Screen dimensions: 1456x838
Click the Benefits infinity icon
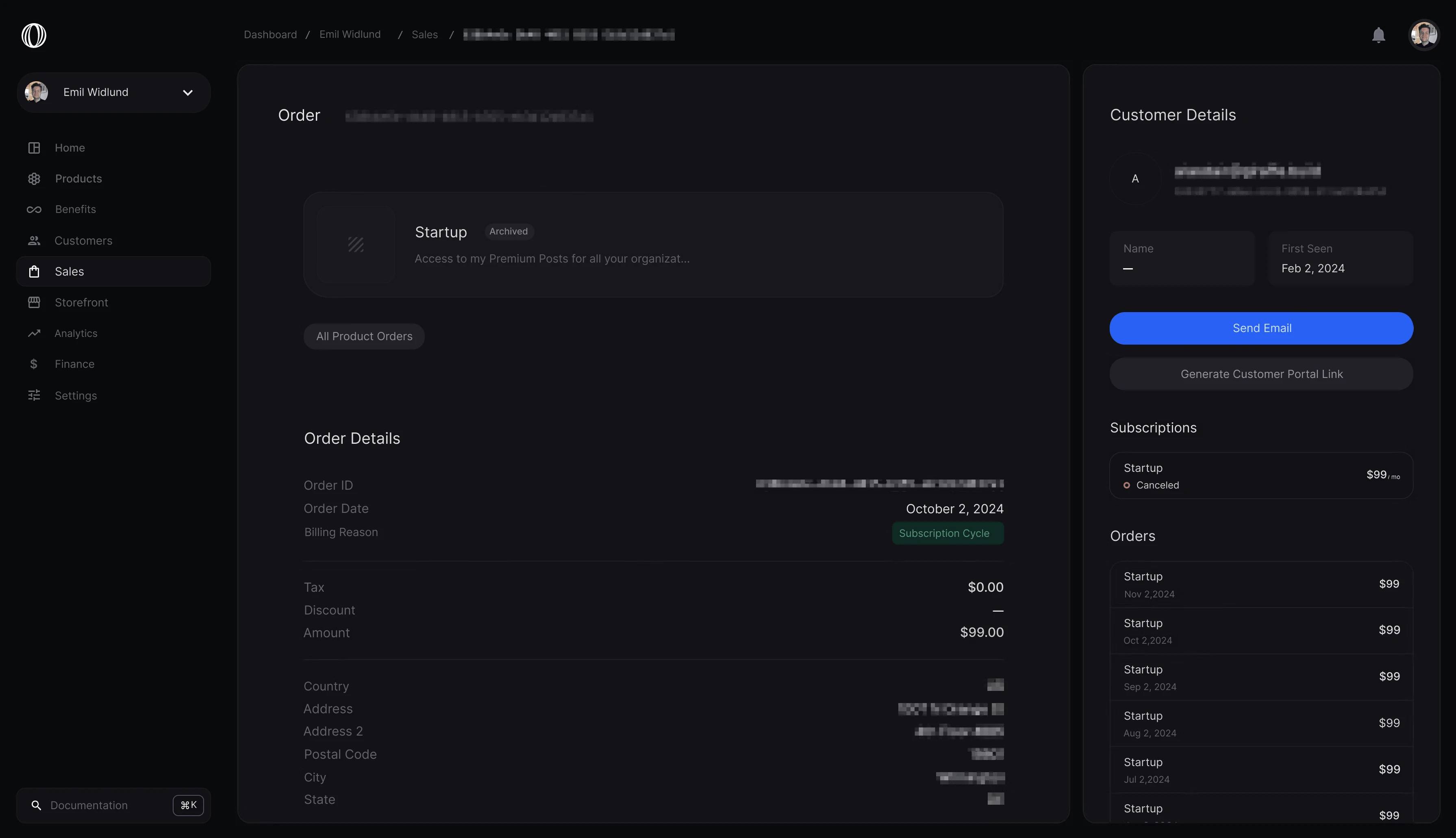34,210
